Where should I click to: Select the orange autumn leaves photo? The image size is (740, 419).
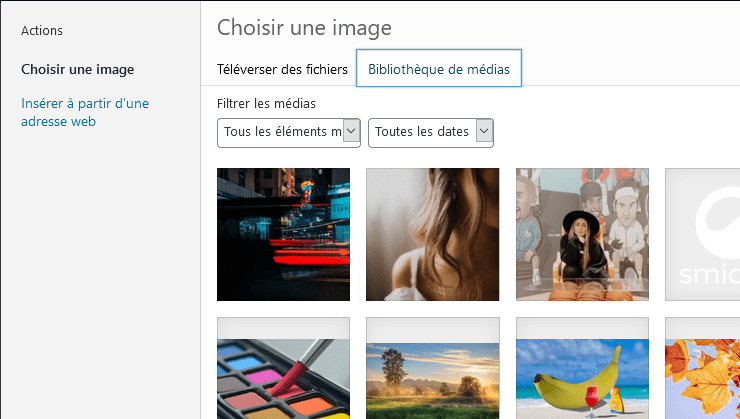click(702, 368)
